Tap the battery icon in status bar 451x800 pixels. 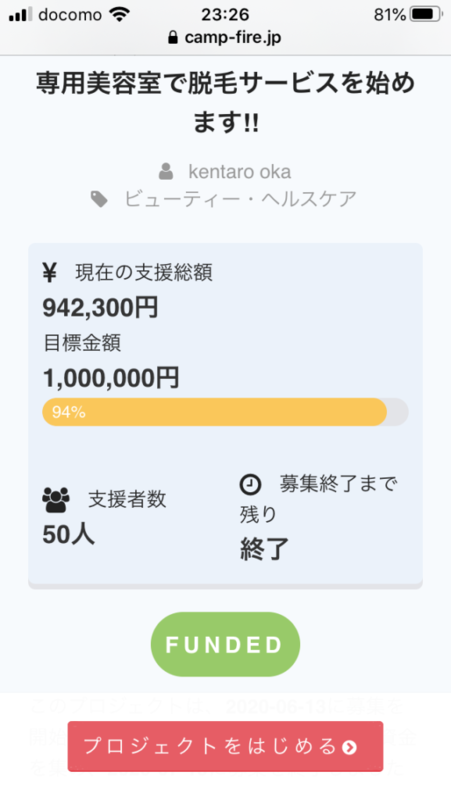click(x=427, y=14)
